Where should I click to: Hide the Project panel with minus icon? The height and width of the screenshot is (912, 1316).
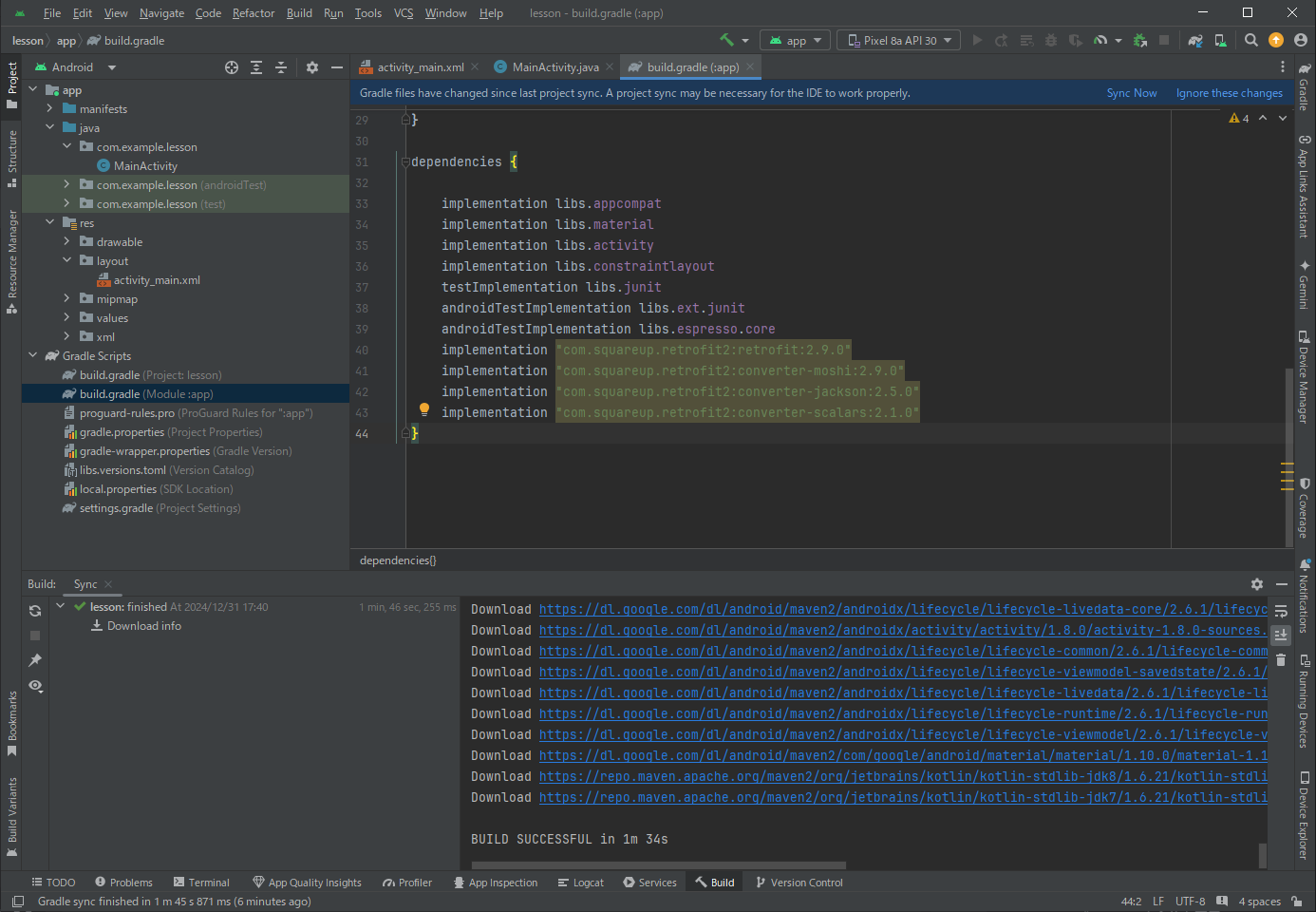336,67
